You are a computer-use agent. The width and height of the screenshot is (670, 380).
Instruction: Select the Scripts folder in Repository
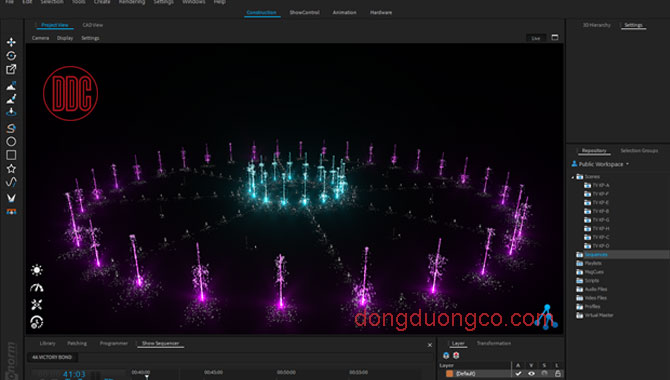(592, 280)
